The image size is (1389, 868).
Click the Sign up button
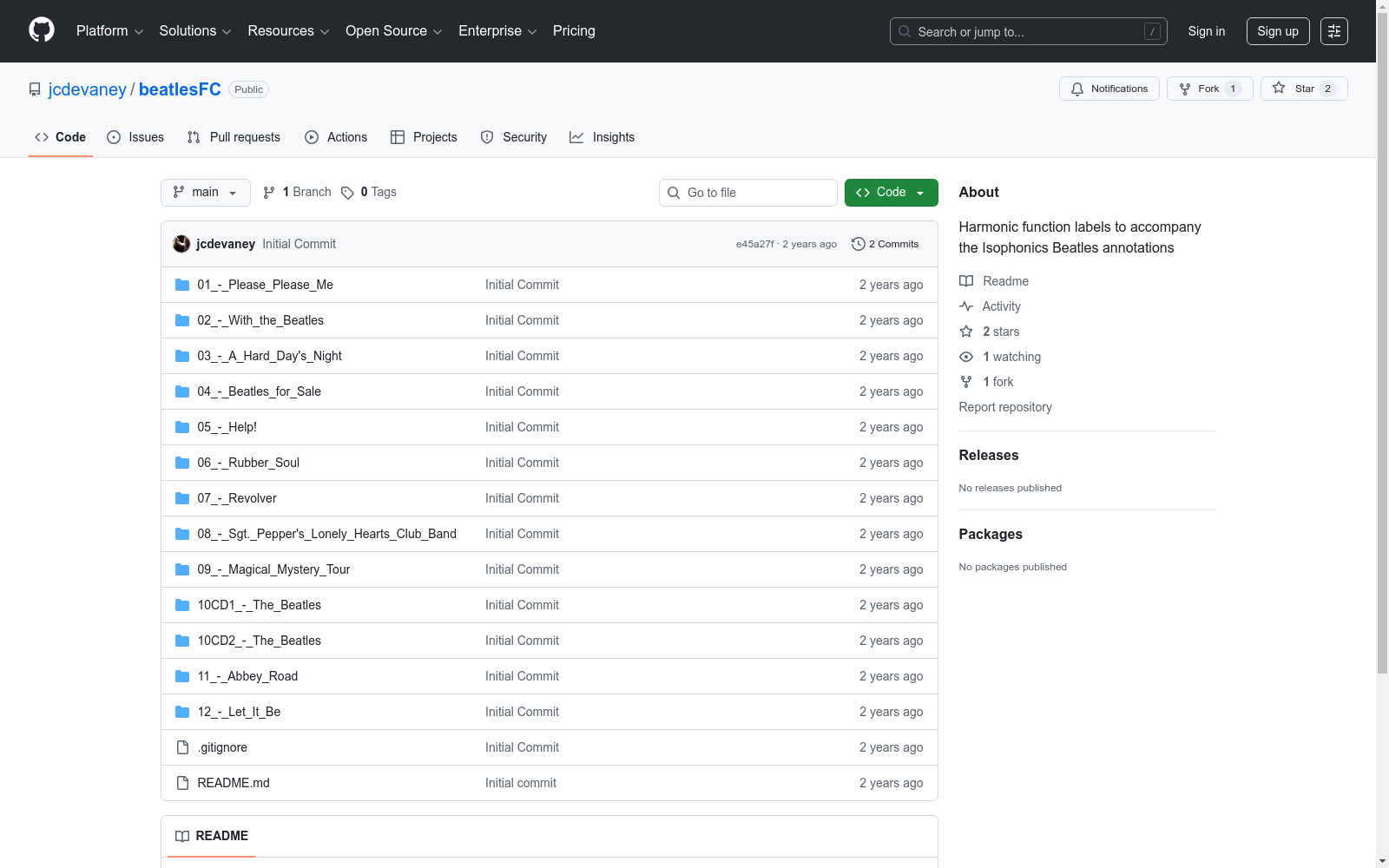[1278, 31]
